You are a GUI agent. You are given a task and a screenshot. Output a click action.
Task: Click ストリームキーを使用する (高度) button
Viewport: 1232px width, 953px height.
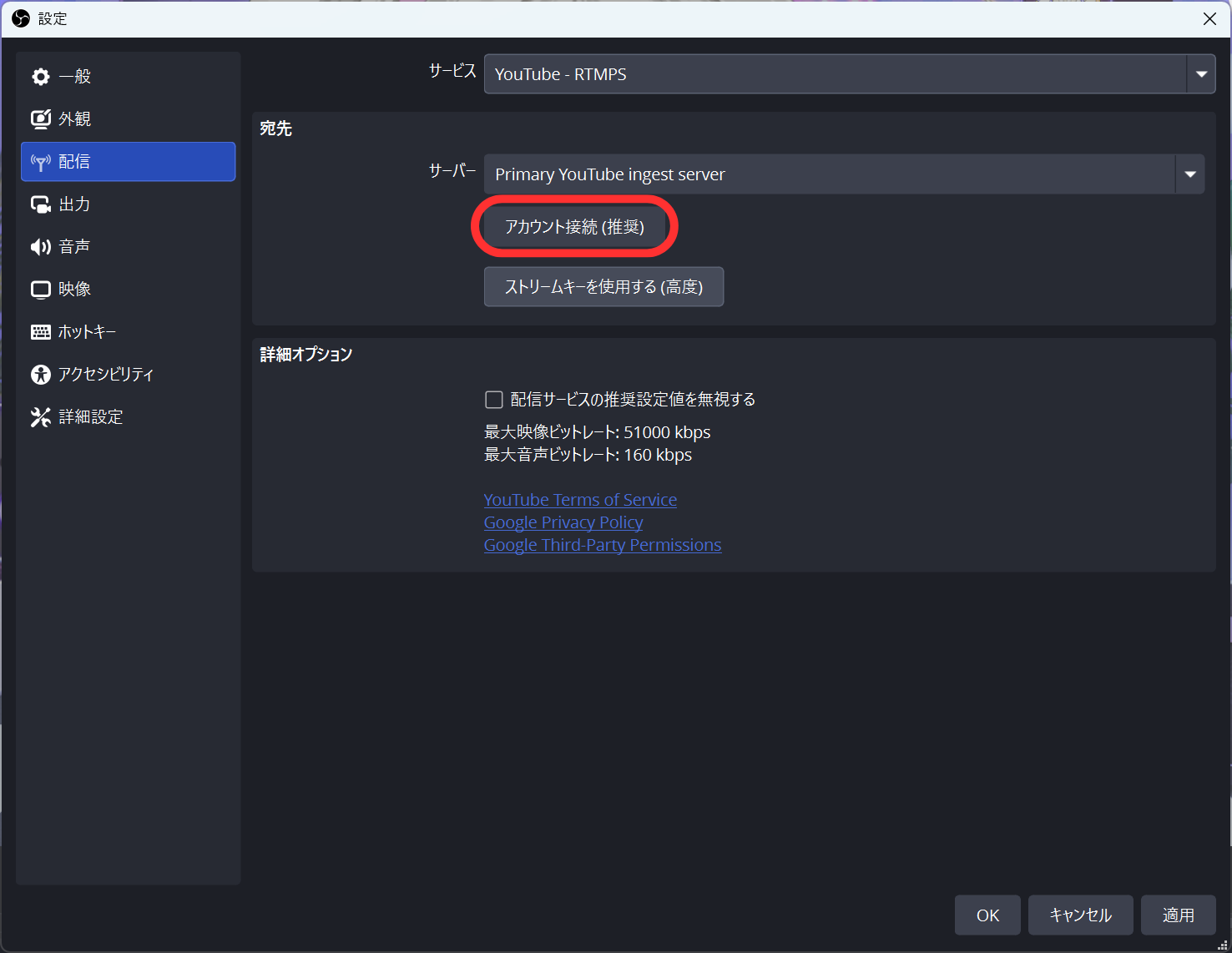(x=603, y=286)
